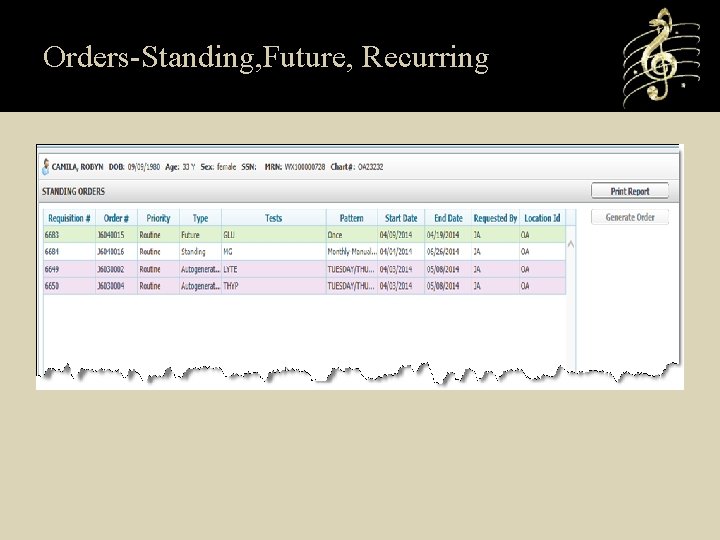Click the Future type cell

point(200,235)
